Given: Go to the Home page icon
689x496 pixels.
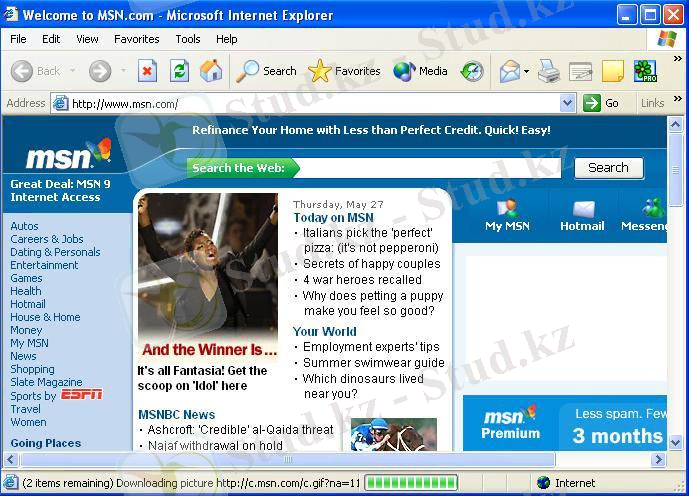Looking at the screenshot, I should pyautogui.click(x=211, y=71).
